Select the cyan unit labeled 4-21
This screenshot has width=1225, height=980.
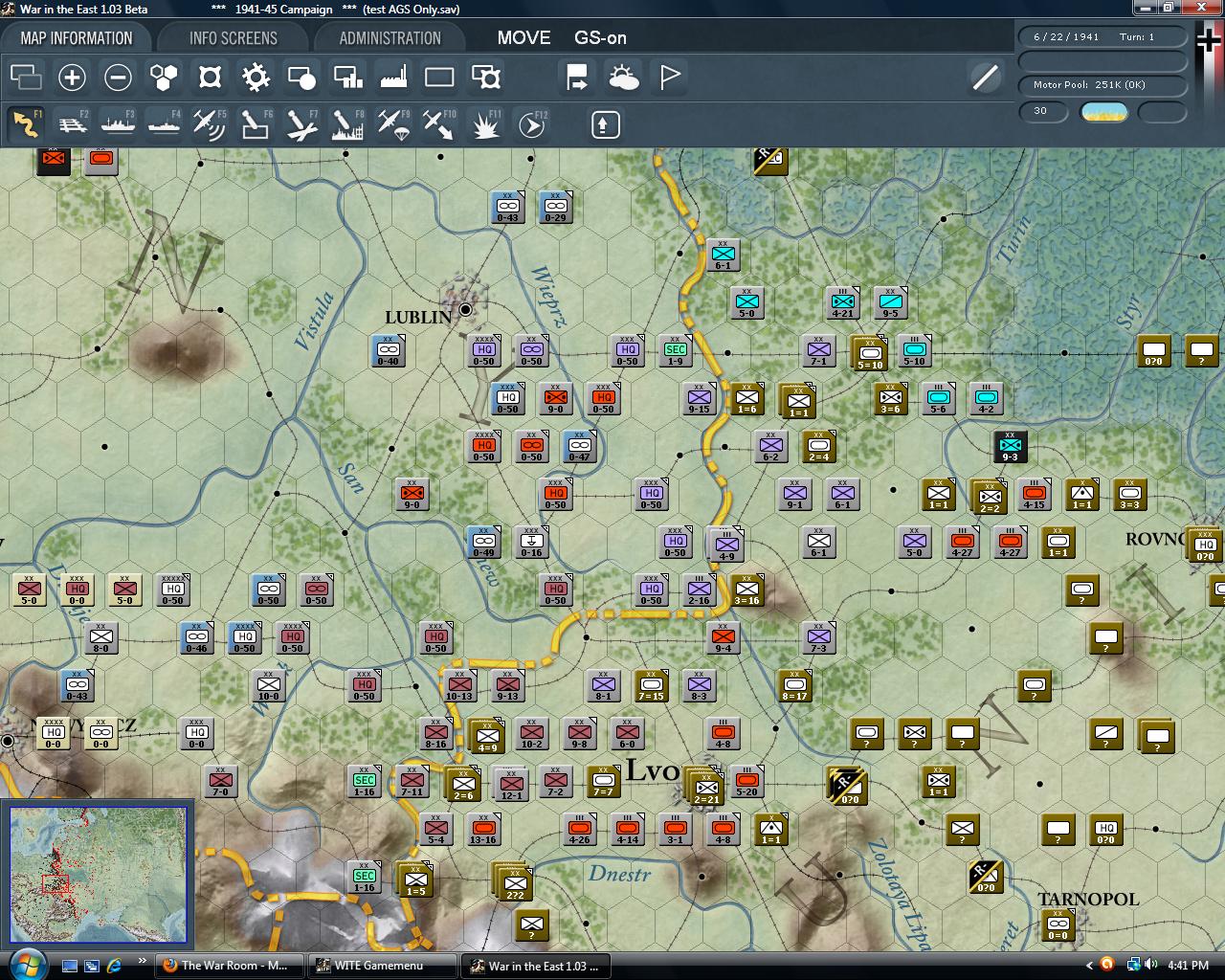[842, 302]
